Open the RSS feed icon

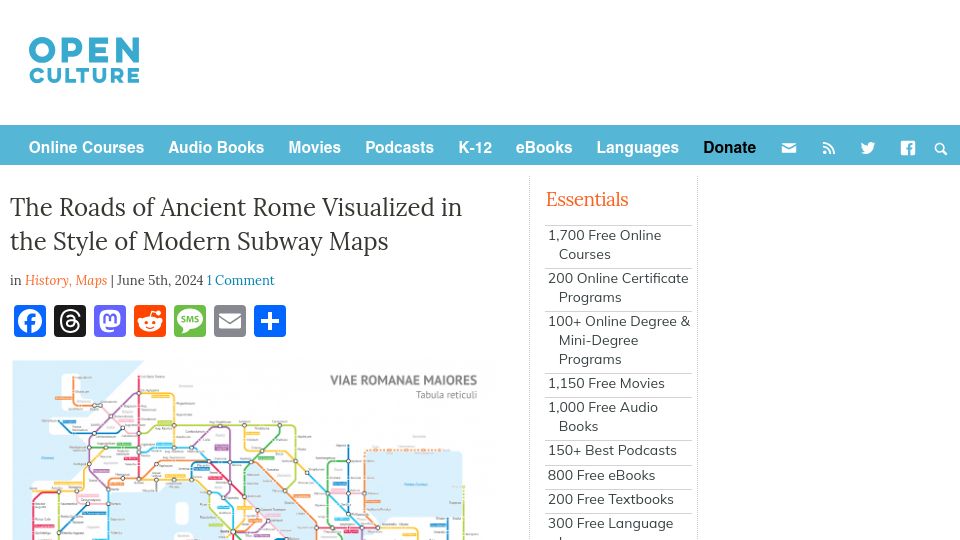828,148
